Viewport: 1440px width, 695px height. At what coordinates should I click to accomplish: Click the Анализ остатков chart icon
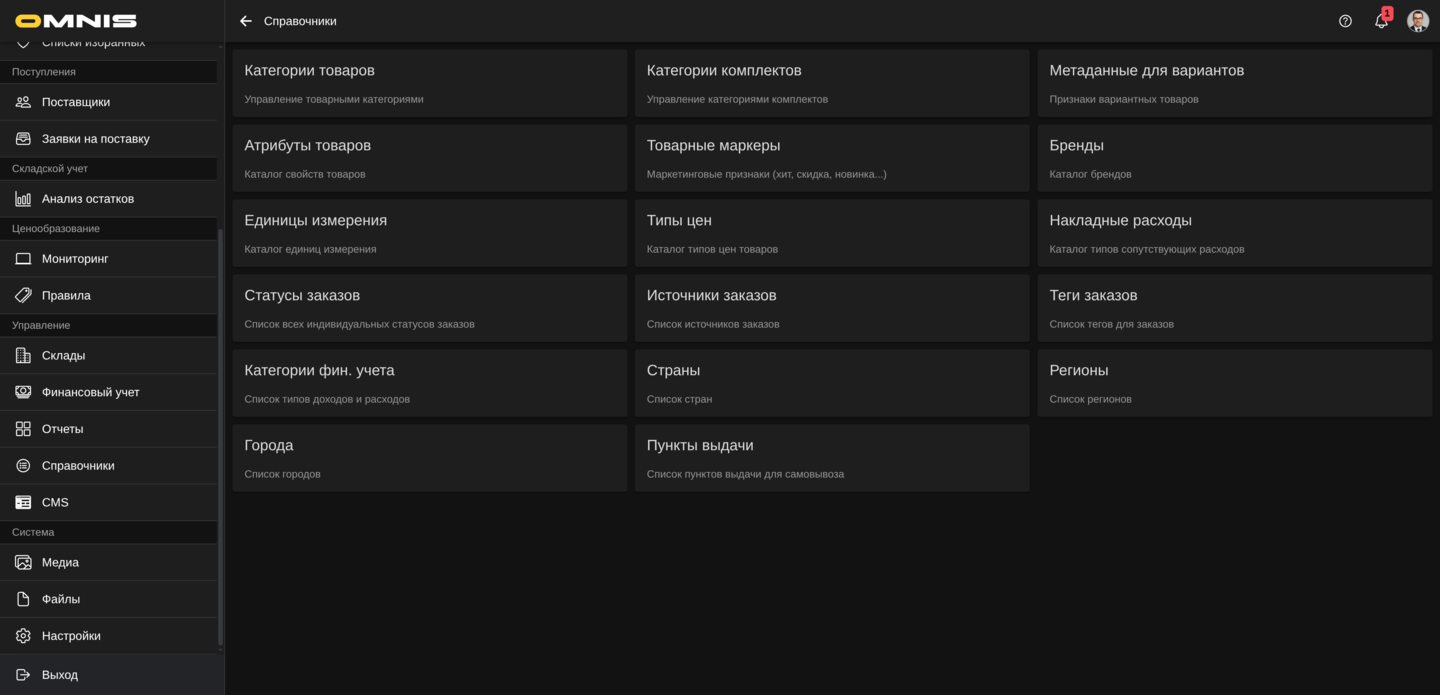coord(23,199)
